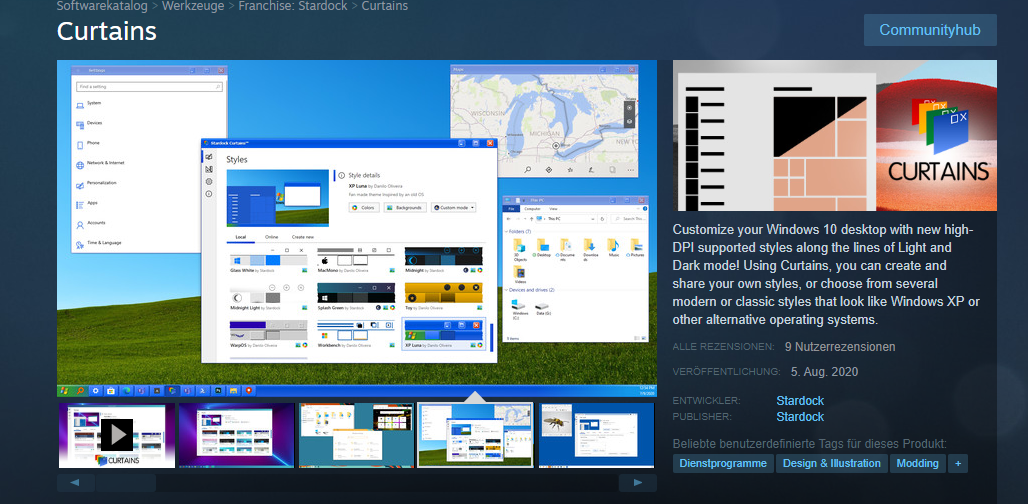Open Franchise: Stardock breadcrumb link
This screenshot has width=1028, height=504.
(x=293, y=7)
